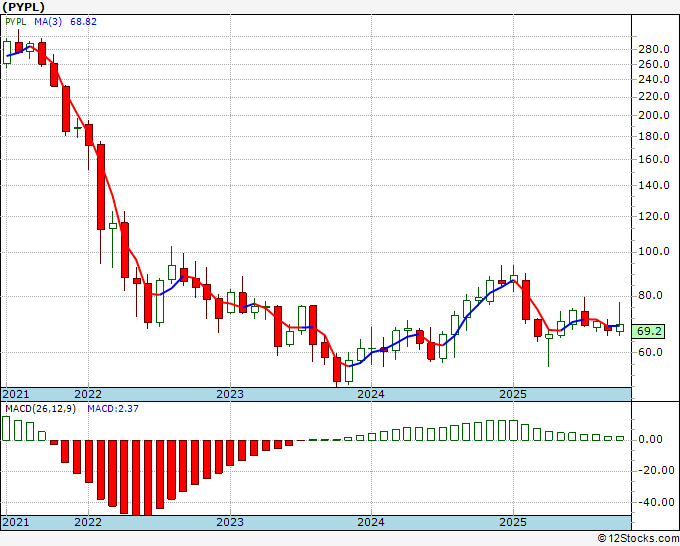Click the -20.00 MACD axis label
The height and width of the screenshot is (546, 680).
point(657,471)
